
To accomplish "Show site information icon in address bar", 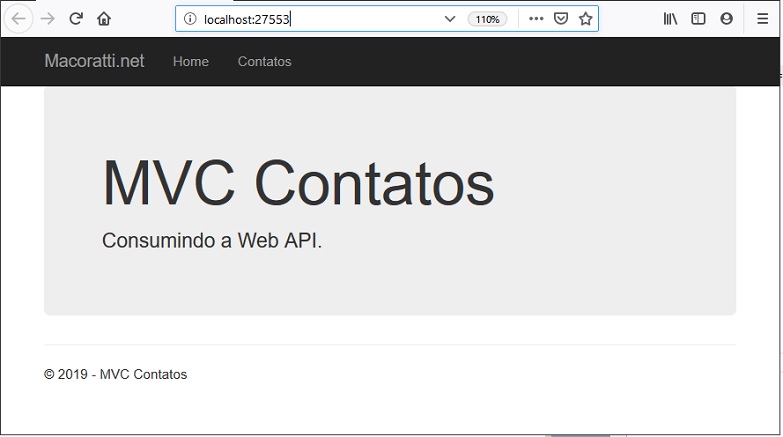I will (190, 19).
